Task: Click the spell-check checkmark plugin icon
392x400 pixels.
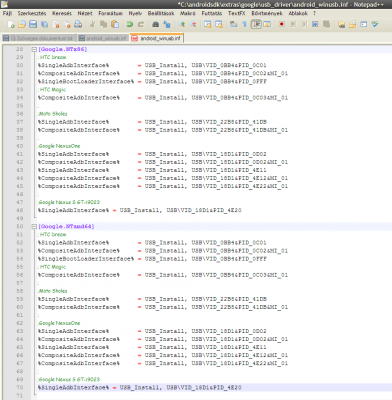Action: point(375,24)
